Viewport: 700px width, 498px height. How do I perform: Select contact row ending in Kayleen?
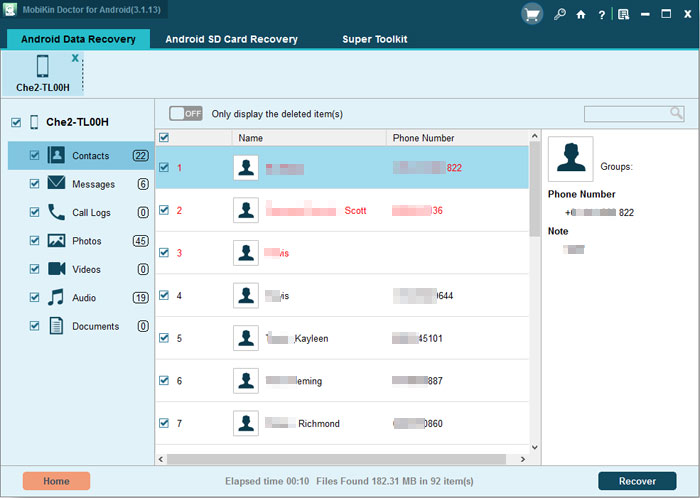point(342,338)
